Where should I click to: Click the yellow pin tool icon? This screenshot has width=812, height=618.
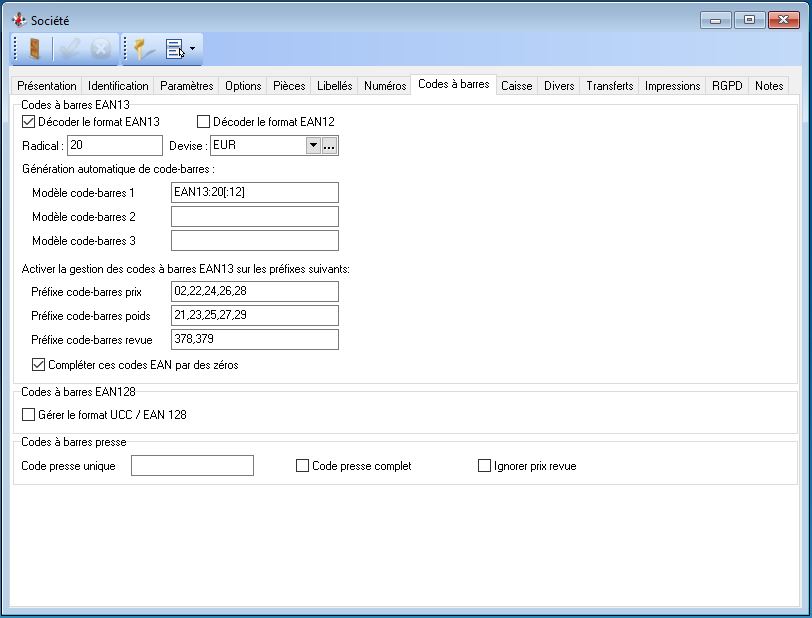point(143,49)
